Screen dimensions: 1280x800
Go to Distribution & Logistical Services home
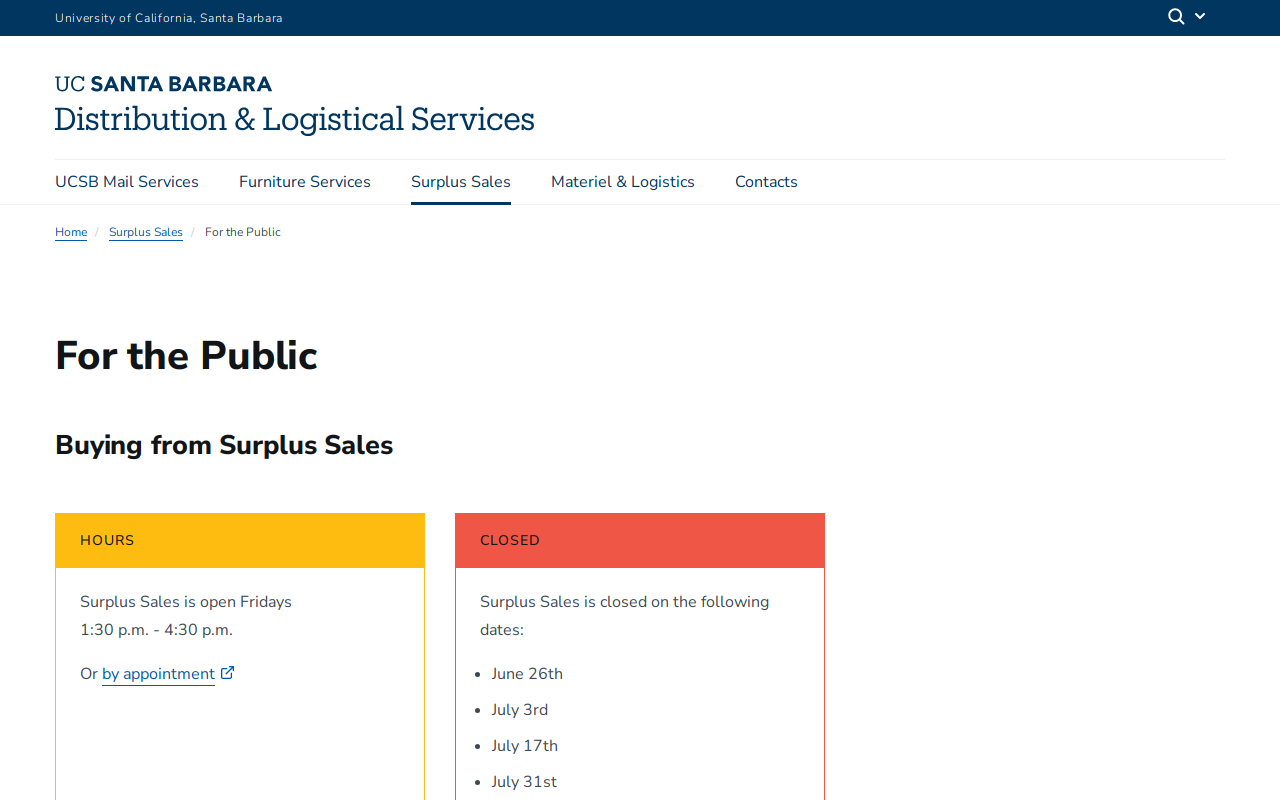click(294, 119)
